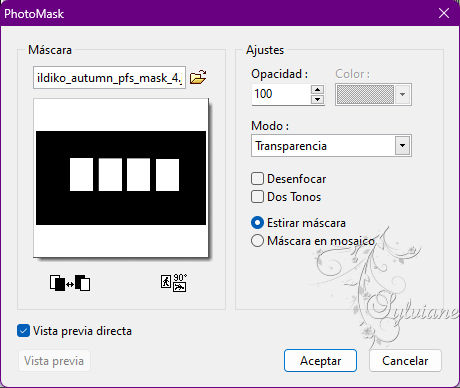Click the mask preview thumbnail
This screenshot has width=460, height=388.
pyautogui.click(x=121, y=178)
